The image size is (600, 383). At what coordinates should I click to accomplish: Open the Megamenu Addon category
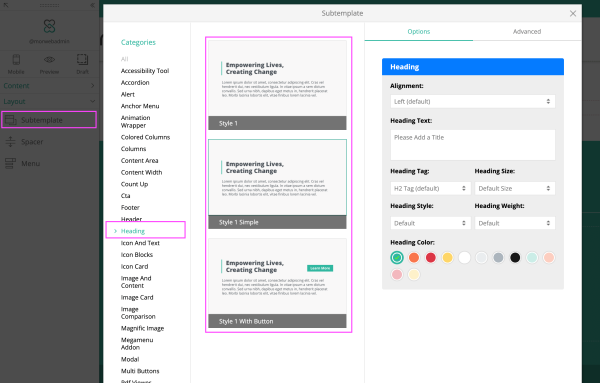[x=137, y=344]
